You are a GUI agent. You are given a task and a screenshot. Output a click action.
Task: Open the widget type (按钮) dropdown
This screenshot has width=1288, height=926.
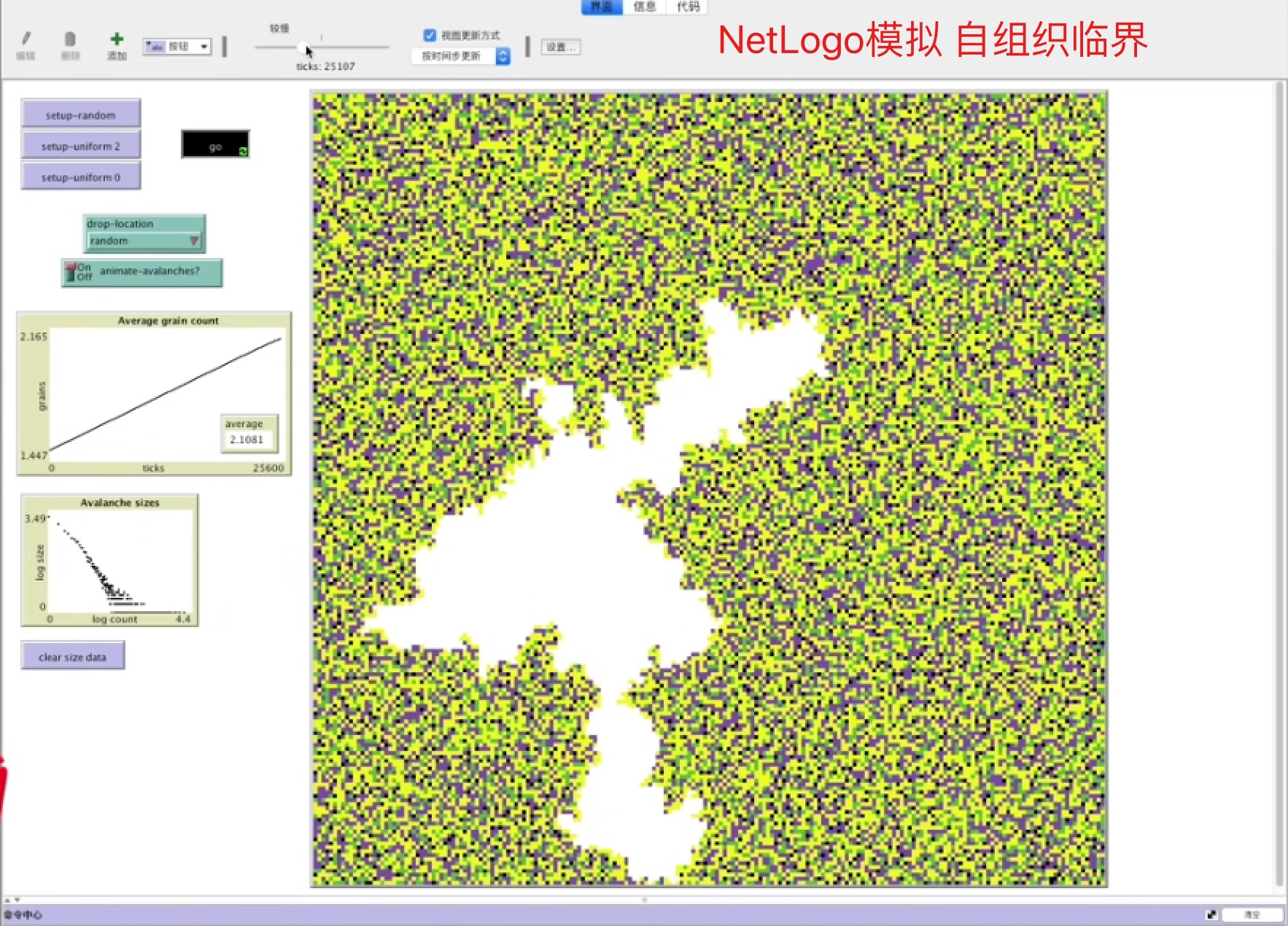(x=177, y=47)
